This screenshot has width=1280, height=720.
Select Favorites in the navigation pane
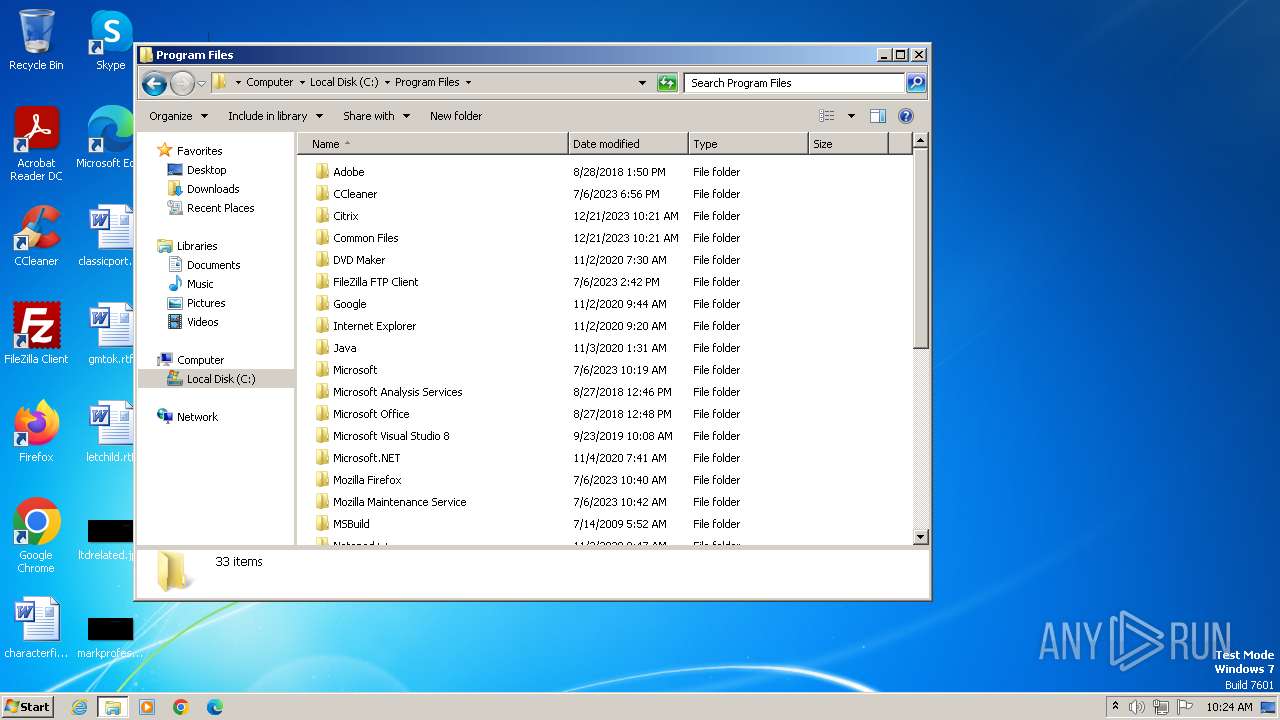[199, 151]
